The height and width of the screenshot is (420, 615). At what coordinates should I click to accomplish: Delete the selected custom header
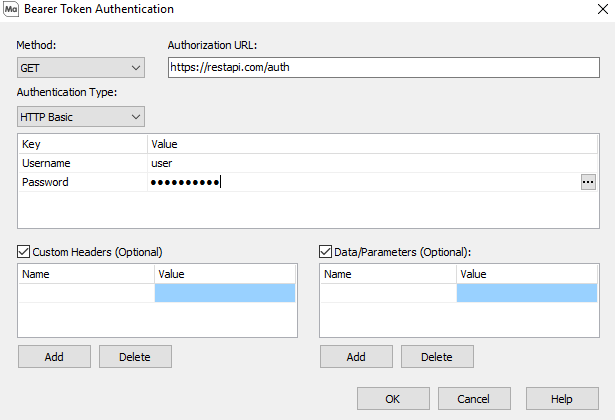[x=135, y=357]
